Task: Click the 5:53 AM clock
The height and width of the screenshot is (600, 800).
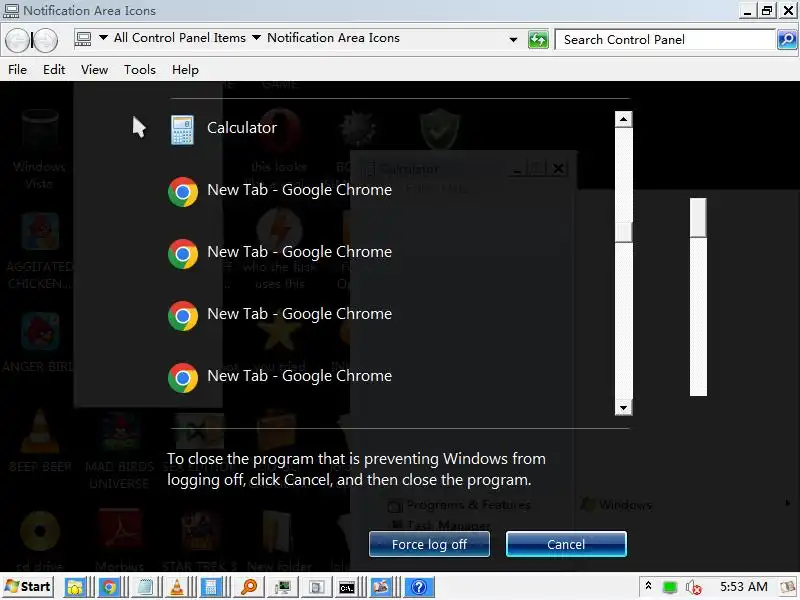Action: [x=743, y=587]
